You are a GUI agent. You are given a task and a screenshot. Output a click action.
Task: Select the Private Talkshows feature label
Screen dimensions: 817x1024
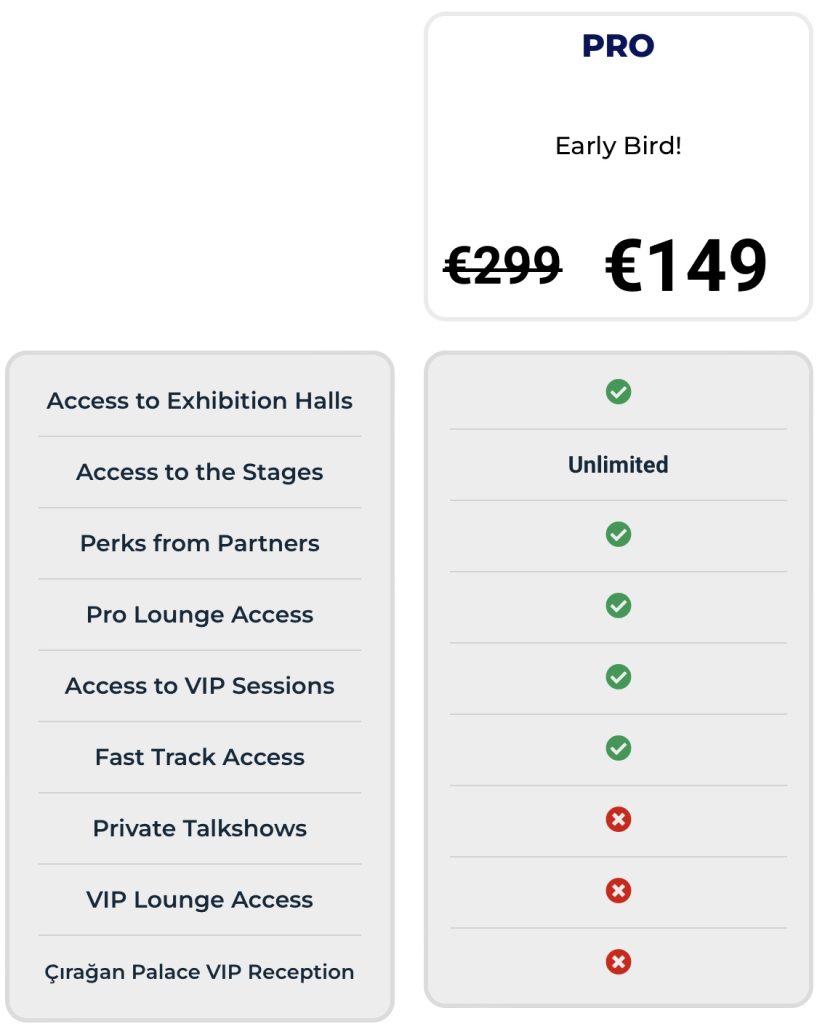200,828
